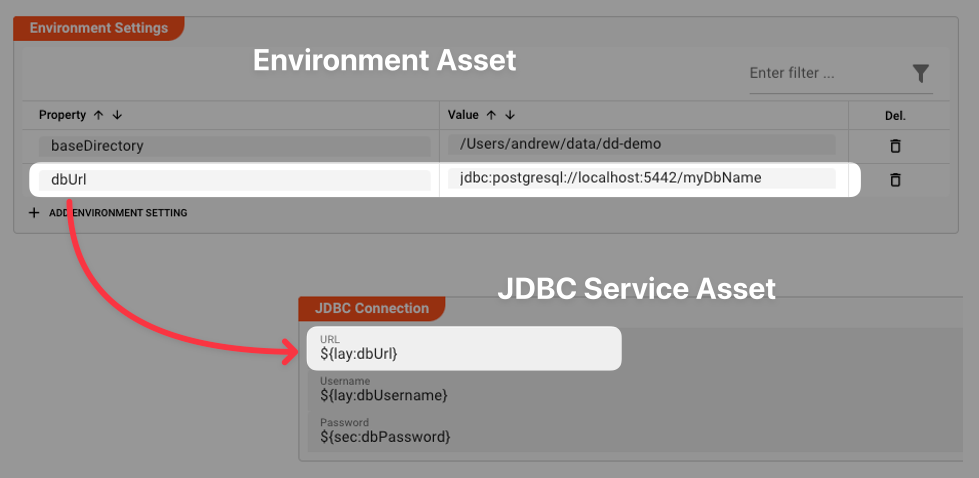The height and width of the screenshot is (478, 979).
Task: Delete the baseDirectory environment setting
Action: pyautogui.click(x=895, y=146)
